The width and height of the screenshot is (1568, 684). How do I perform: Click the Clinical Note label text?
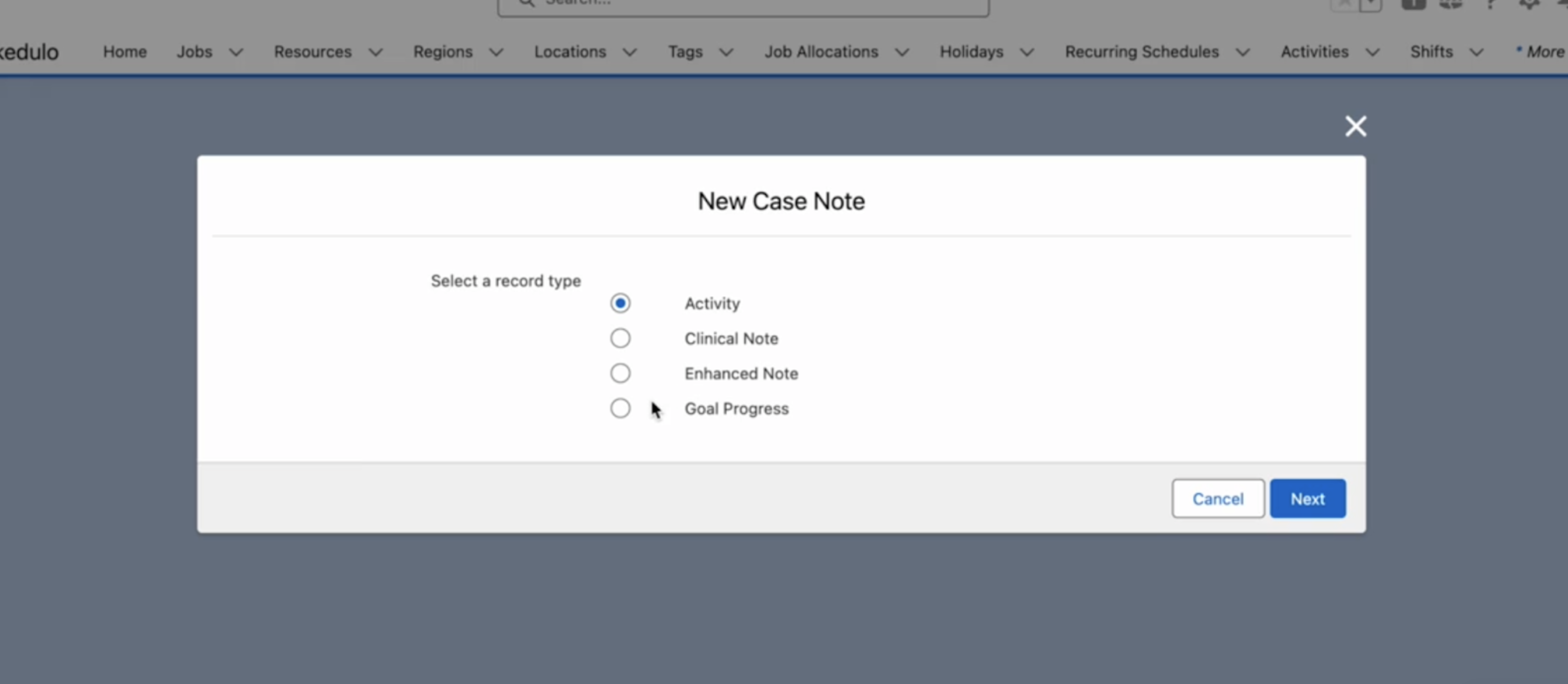pyautogui.click(x=731, y=339)
